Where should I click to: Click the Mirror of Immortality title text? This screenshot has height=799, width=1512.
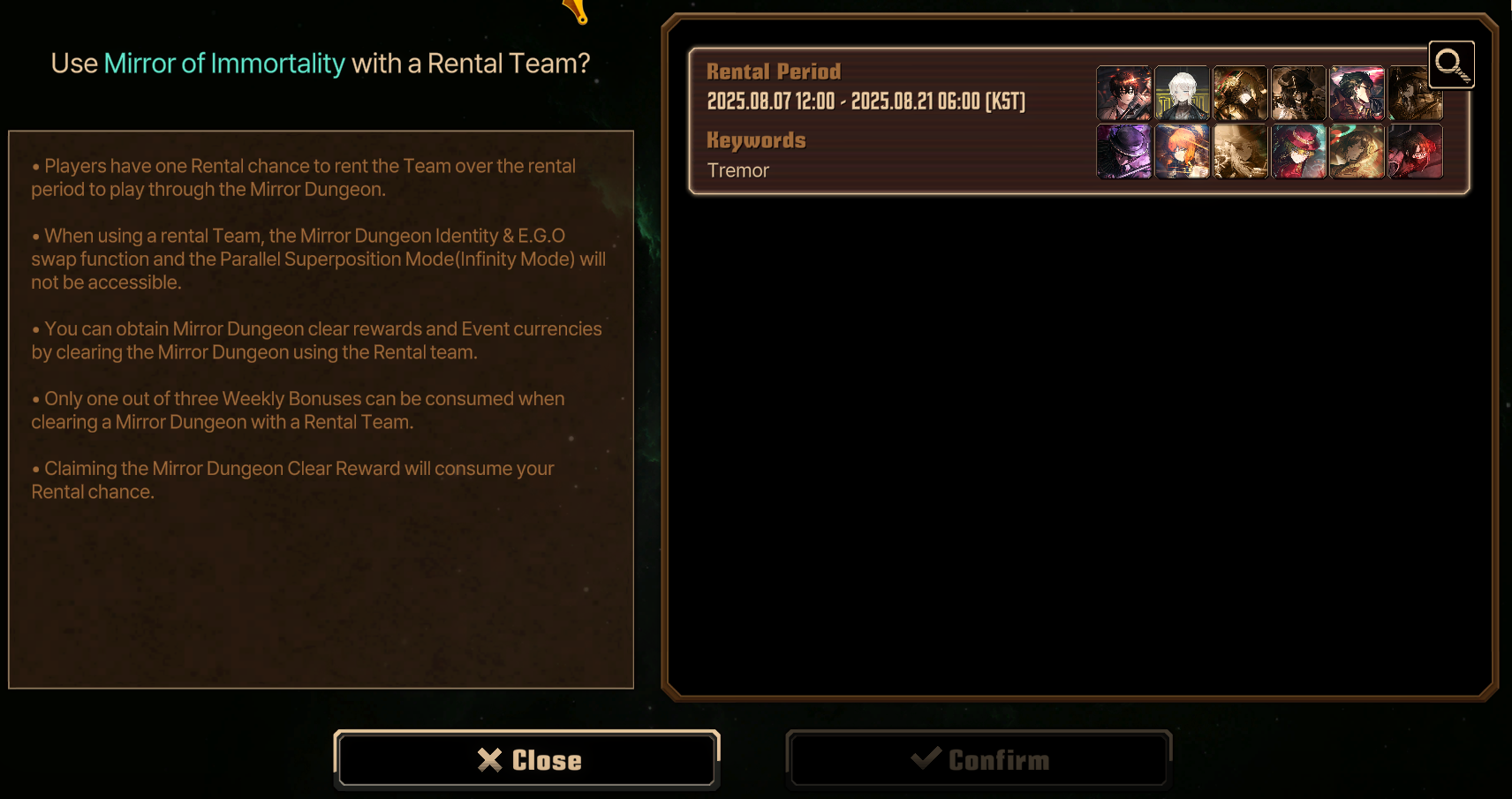pyautogui.click(x=224, y=64)
